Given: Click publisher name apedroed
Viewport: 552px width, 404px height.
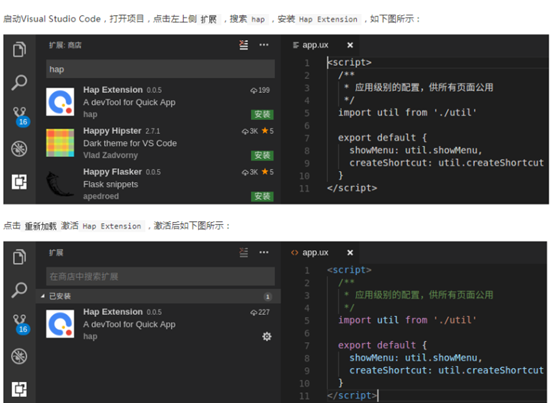Looking at the screenshot, I should 101,196.
